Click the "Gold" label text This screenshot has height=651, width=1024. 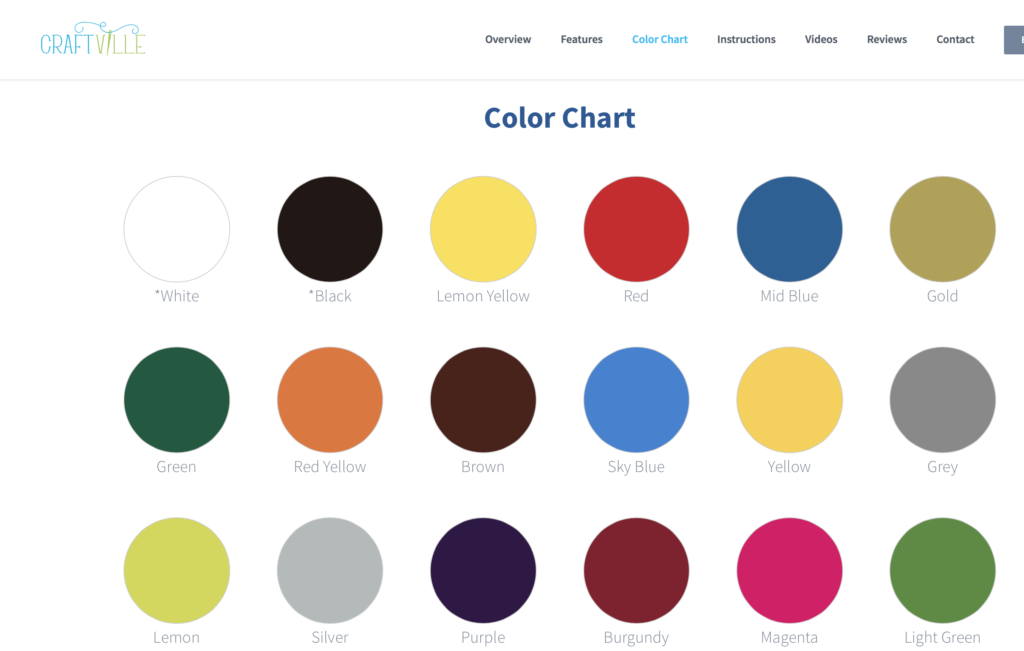pyautogui.click(x=942, y=296)
